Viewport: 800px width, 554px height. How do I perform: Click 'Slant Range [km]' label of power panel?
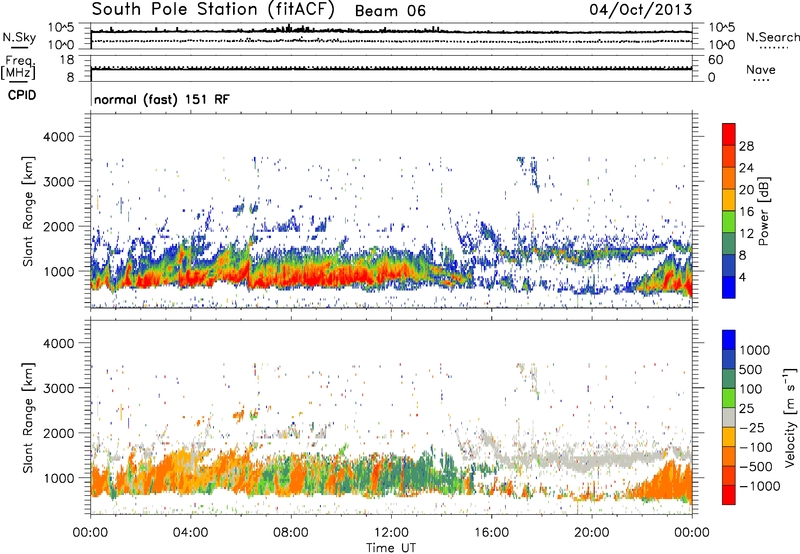coord(28,211)
